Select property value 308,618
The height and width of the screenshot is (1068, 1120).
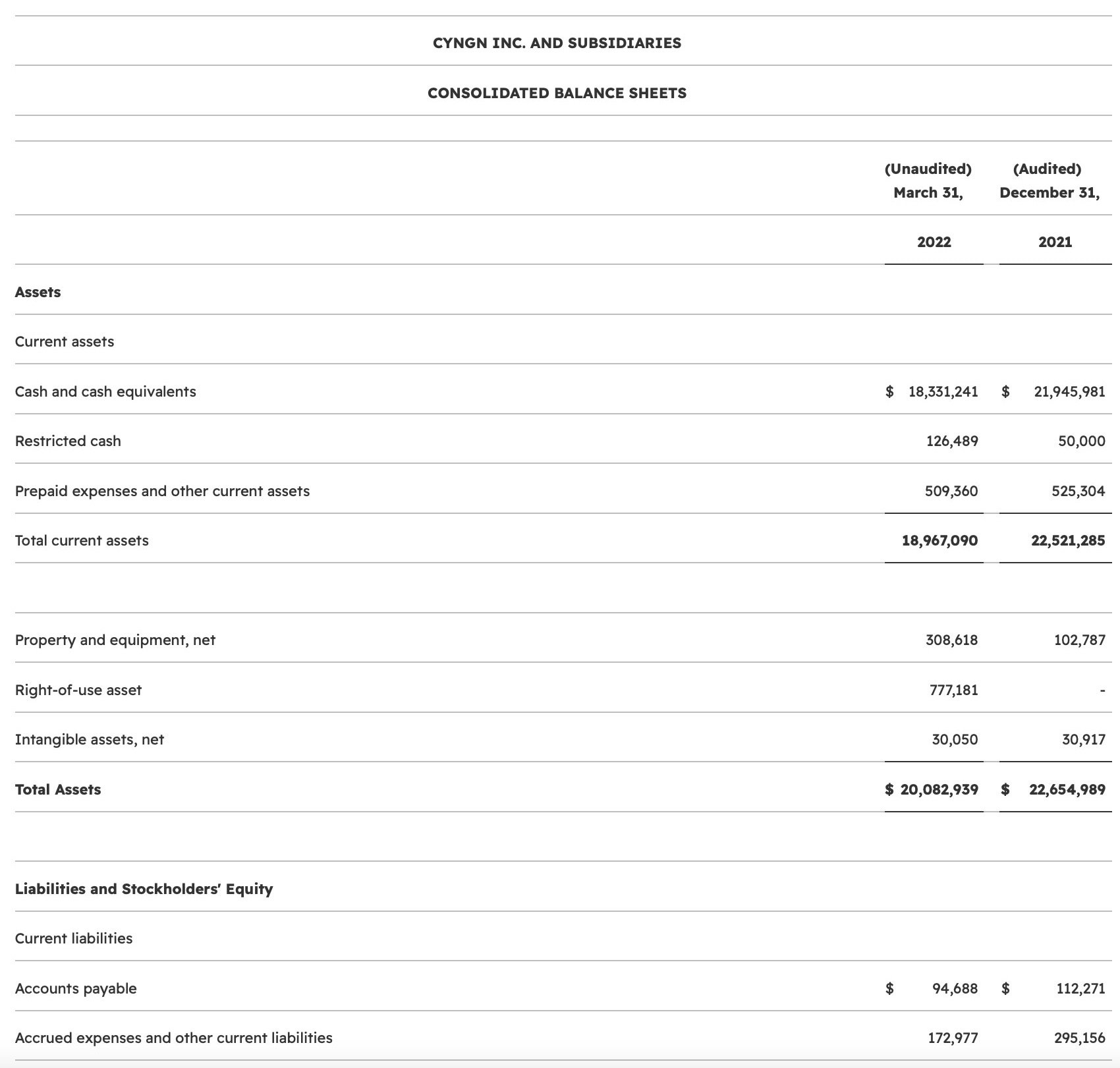tap(951, 640)
